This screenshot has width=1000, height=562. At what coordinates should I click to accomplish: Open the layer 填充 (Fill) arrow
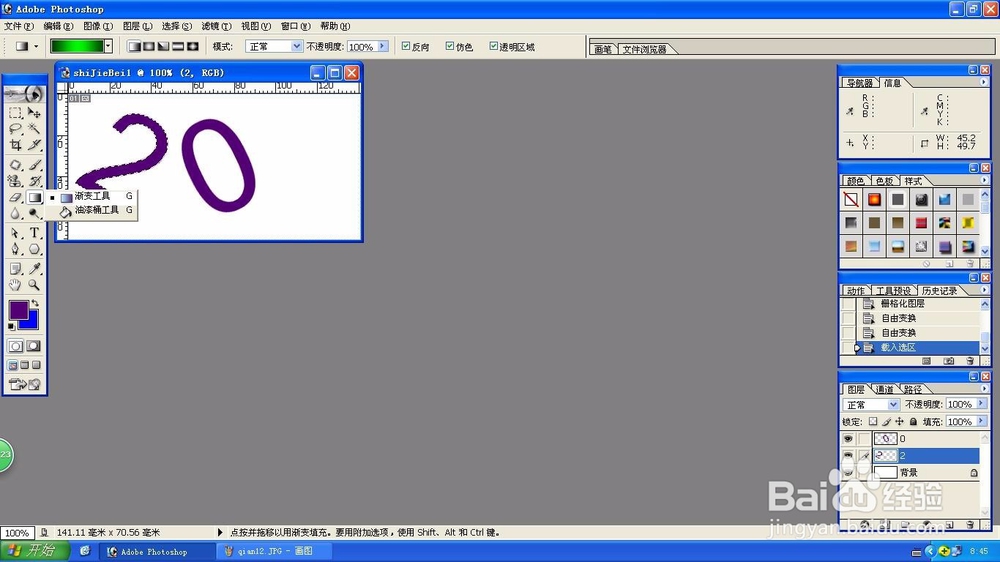click(981, 421)
